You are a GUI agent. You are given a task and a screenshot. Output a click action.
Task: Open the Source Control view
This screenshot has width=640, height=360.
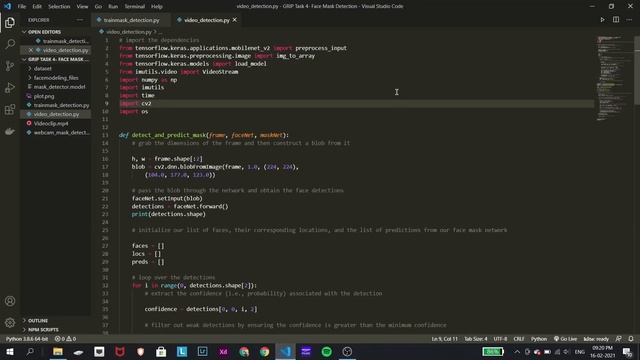10,66
